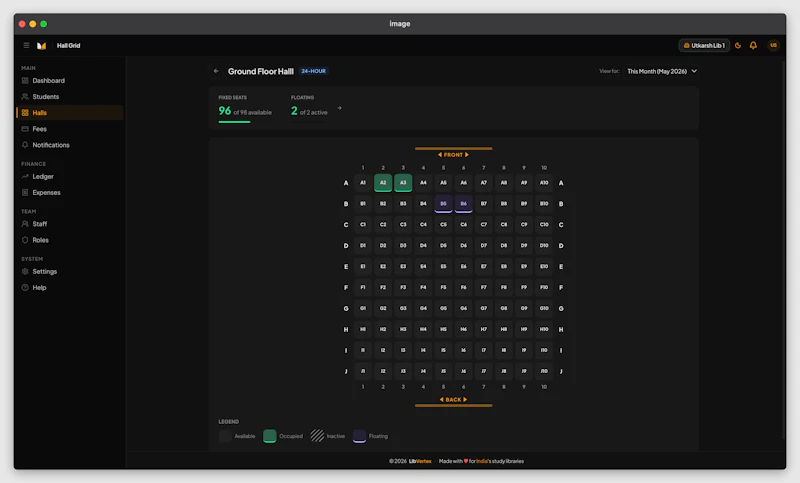Select seat G3

click(x=403, y=308)
